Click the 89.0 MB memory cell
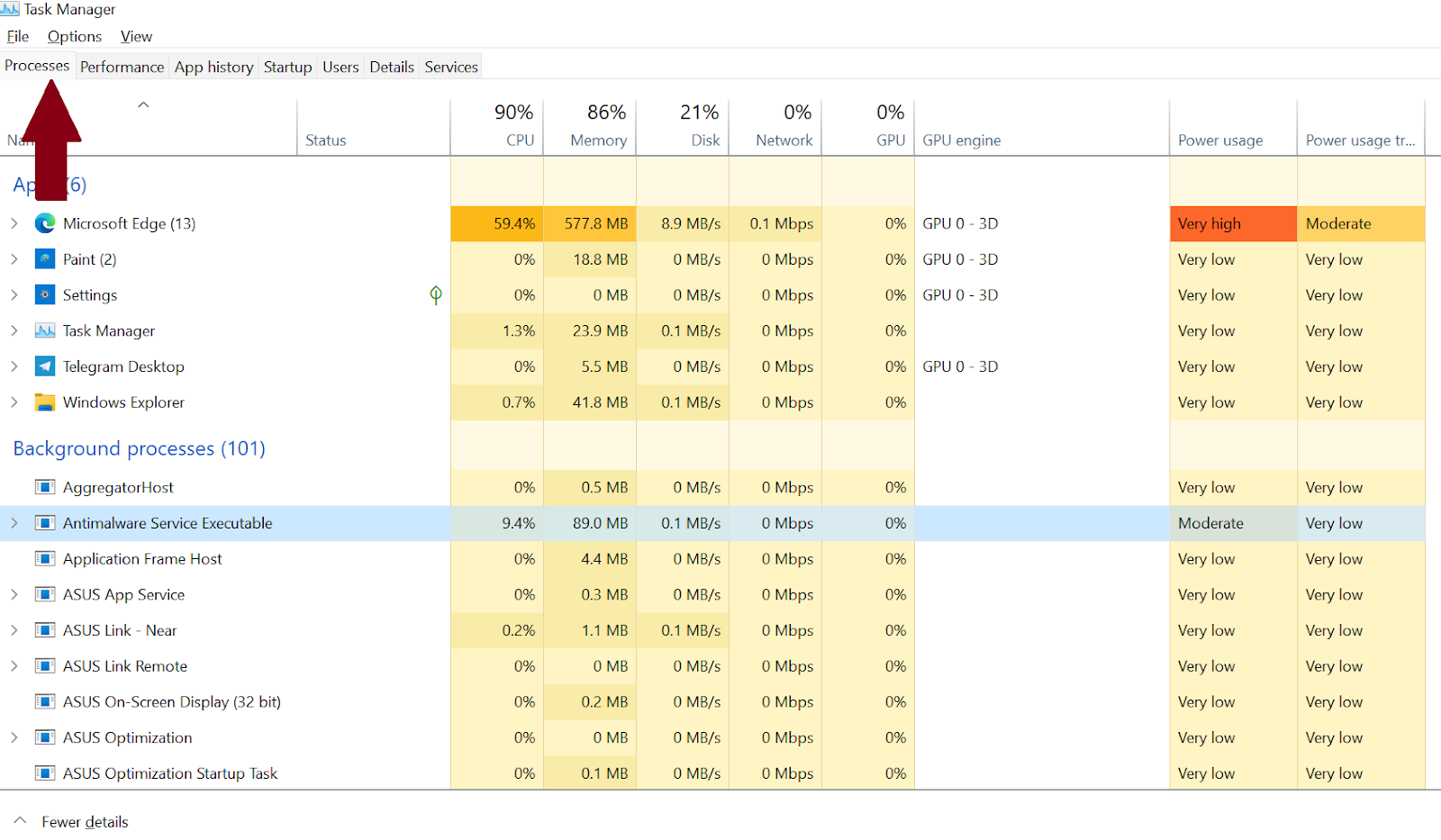1441x840 pixels. [x=590, y=523]
